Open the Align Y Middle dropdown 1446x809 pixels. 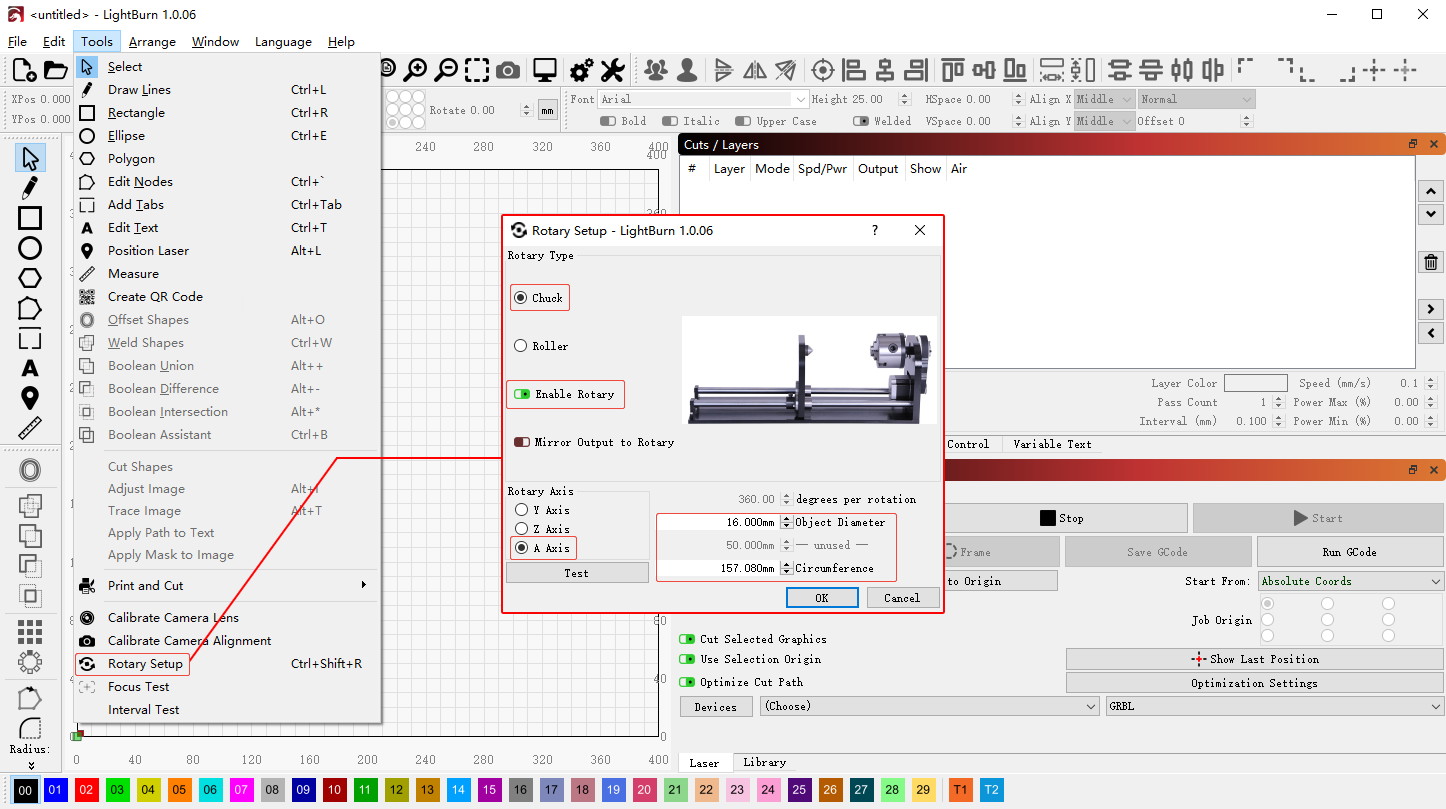click(x=1104, y=121)
